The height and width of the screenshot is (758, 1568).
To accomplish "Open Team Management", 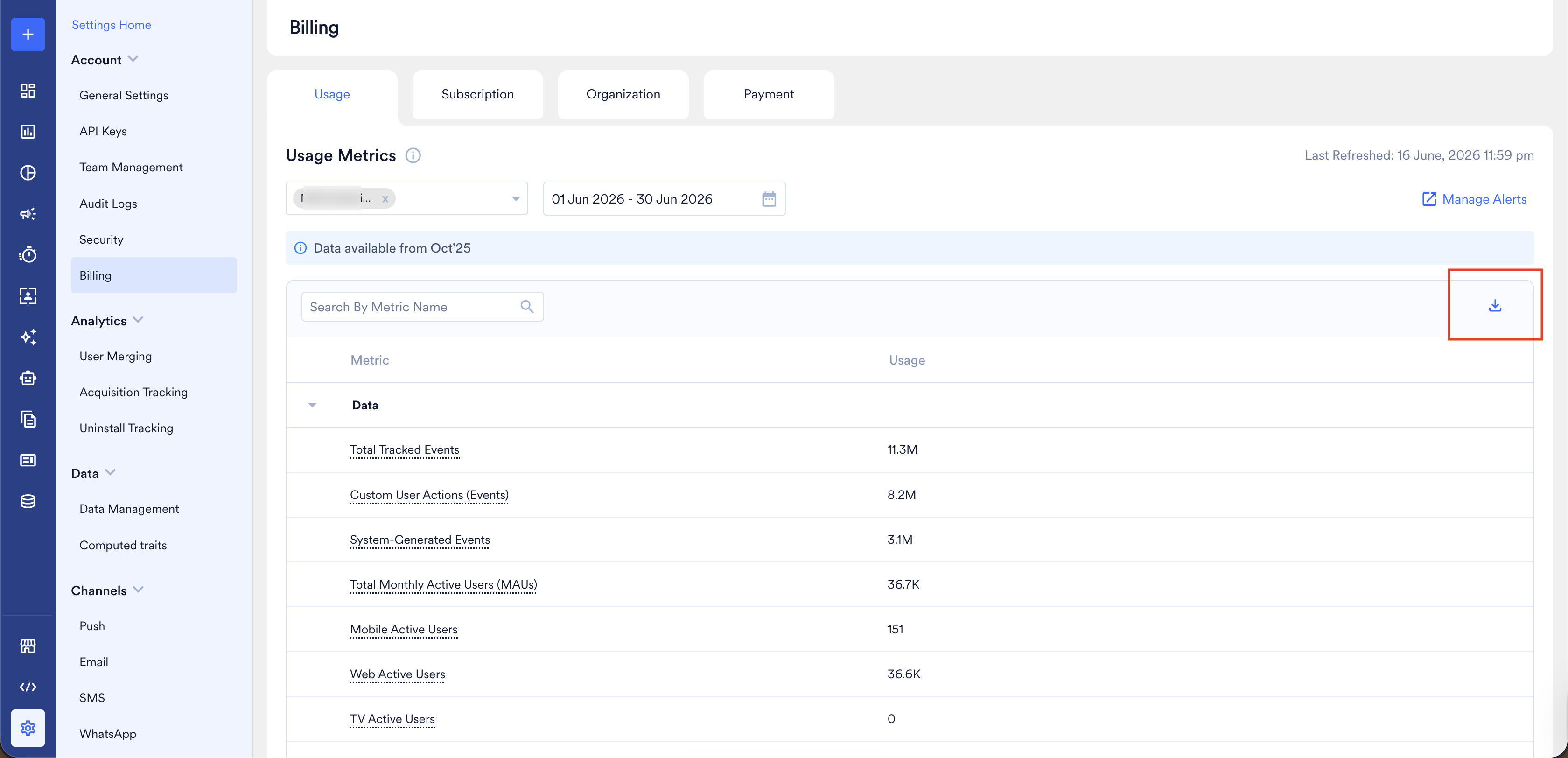I will 132,168.
